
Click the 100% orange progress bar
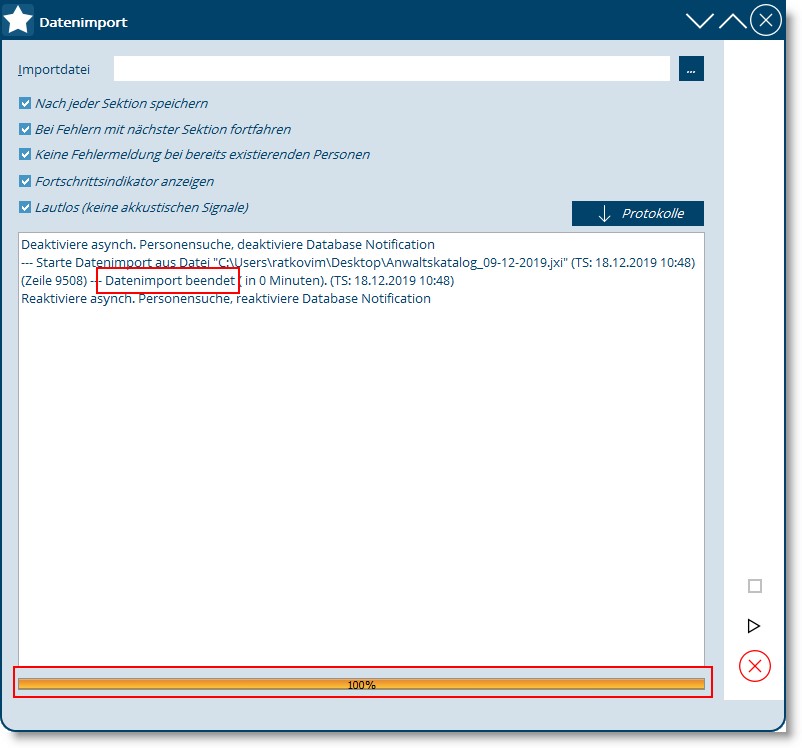click(361, 684)
